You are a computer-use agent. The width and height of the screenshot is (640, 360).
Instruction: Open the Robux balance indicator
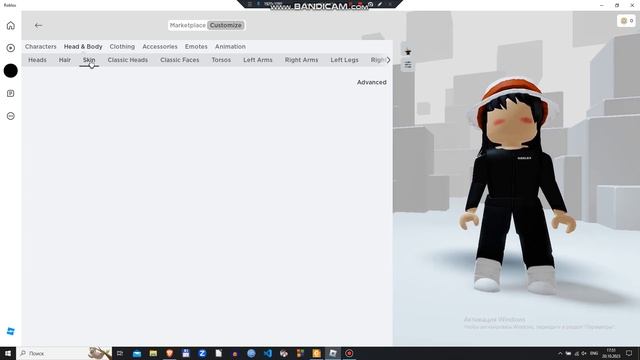pyautogui.click(x=627, y=20)
